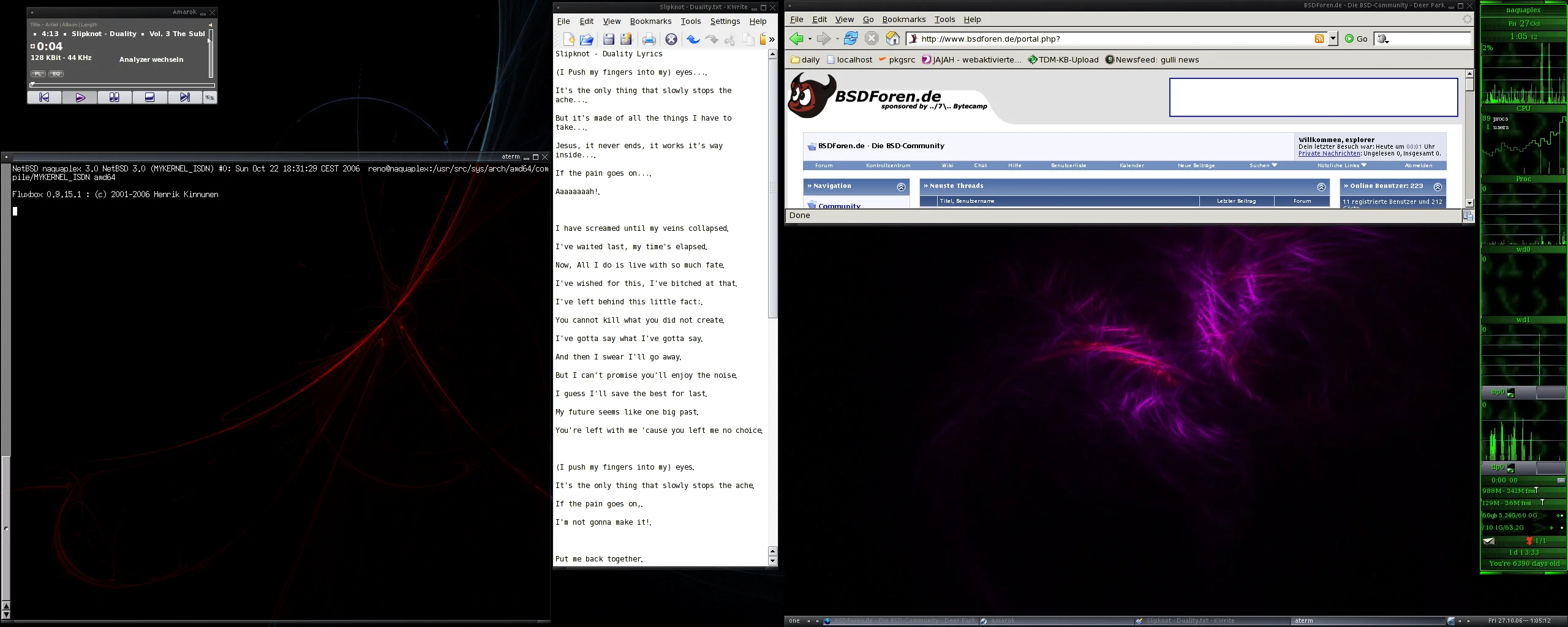
Task: Toggle the EQ equalizer button in Amarok
Action: click(56, 73)
